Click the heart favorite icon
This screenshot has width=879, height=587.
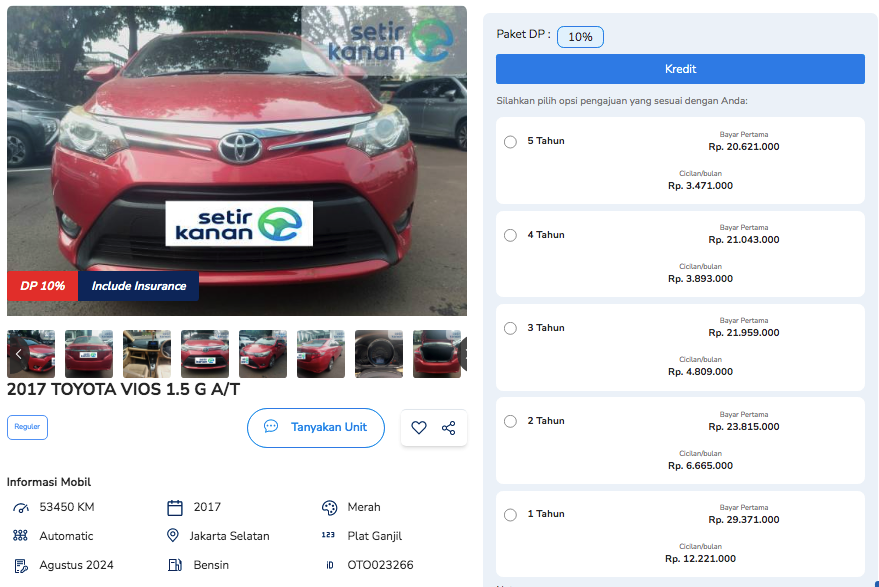pos(419,428)
